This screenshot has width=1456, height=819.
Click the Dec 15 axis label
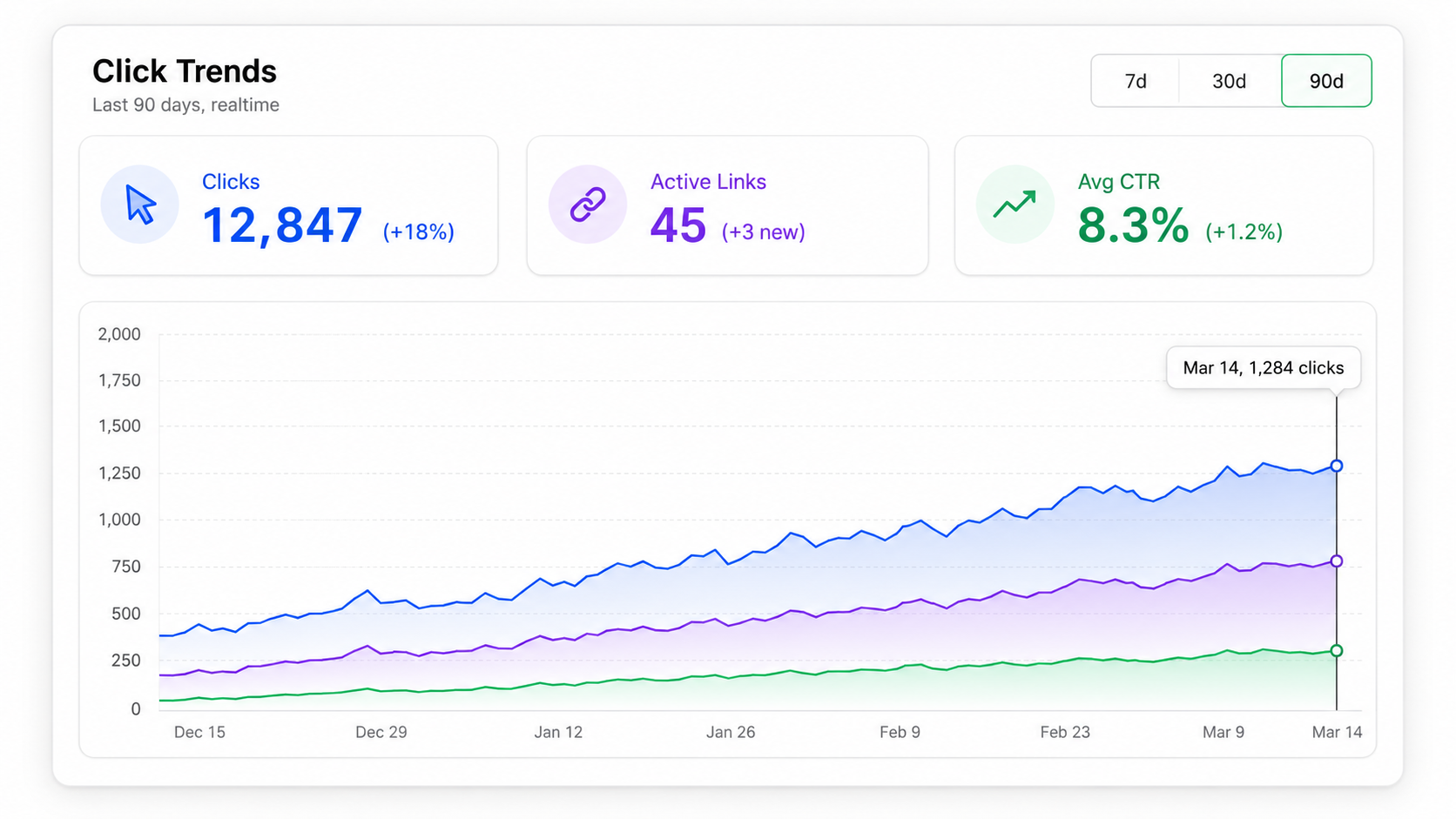click(x=199, y=732)
